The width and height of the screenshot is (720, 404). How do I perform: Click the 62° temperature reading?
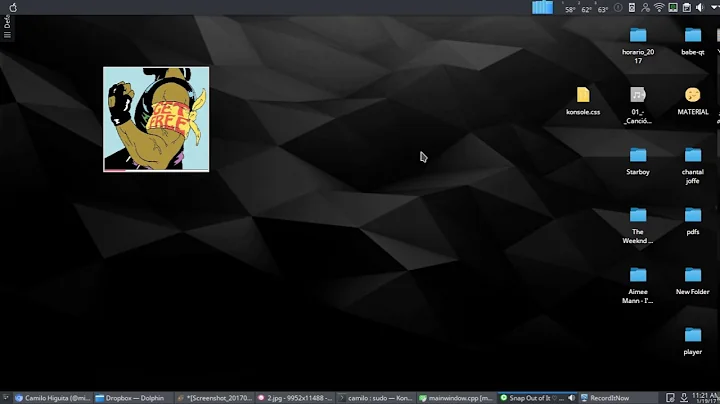pos(586,9)
